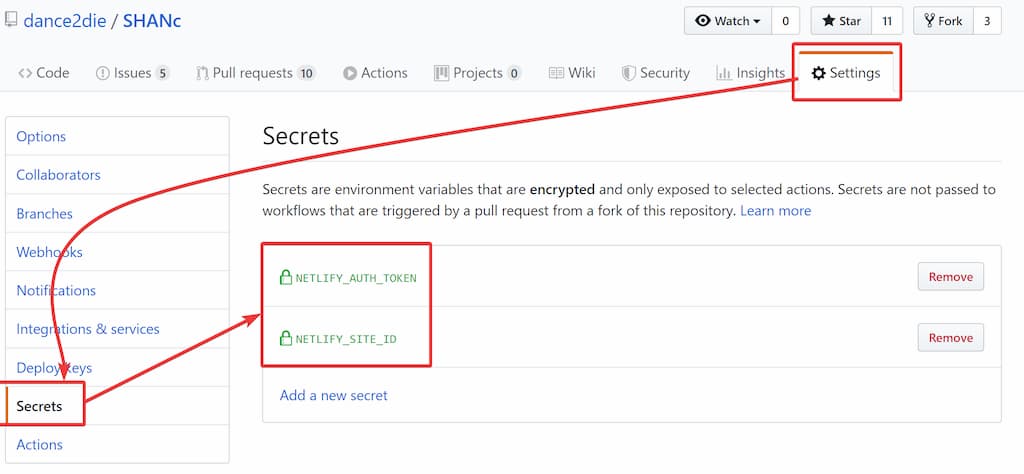Click the Security shield icon
Screen dimensions: 1024x474
[628, 73]
